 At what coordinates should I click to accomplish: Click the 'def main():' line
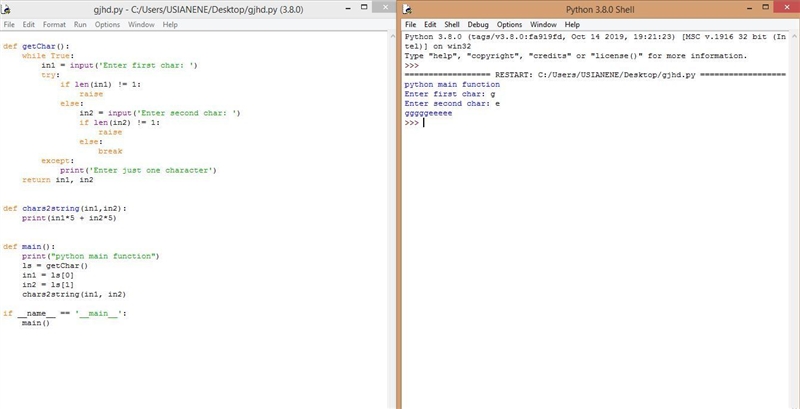[x=29, y=247]
